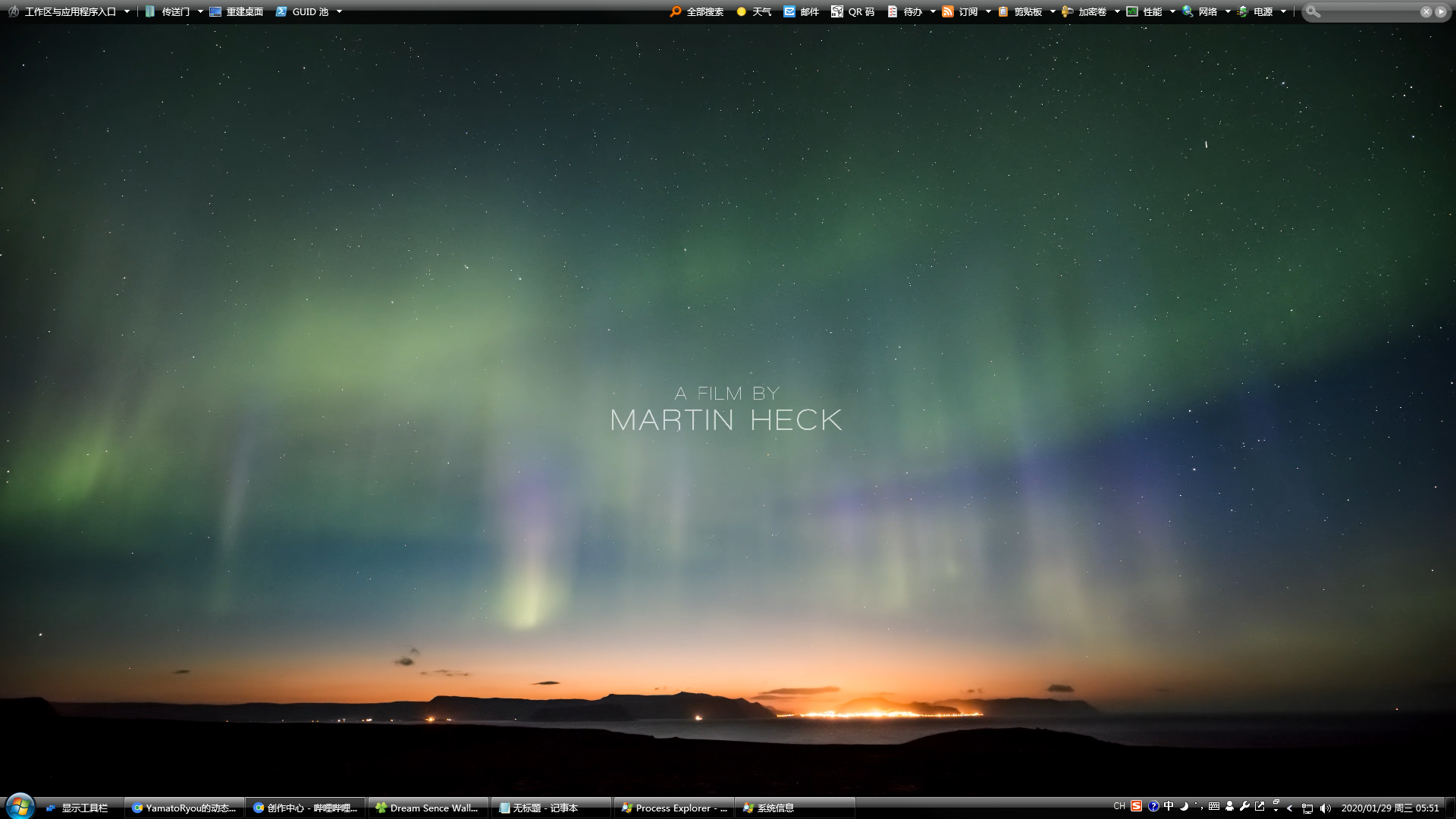Open QR 码 tool

(853, 11)
